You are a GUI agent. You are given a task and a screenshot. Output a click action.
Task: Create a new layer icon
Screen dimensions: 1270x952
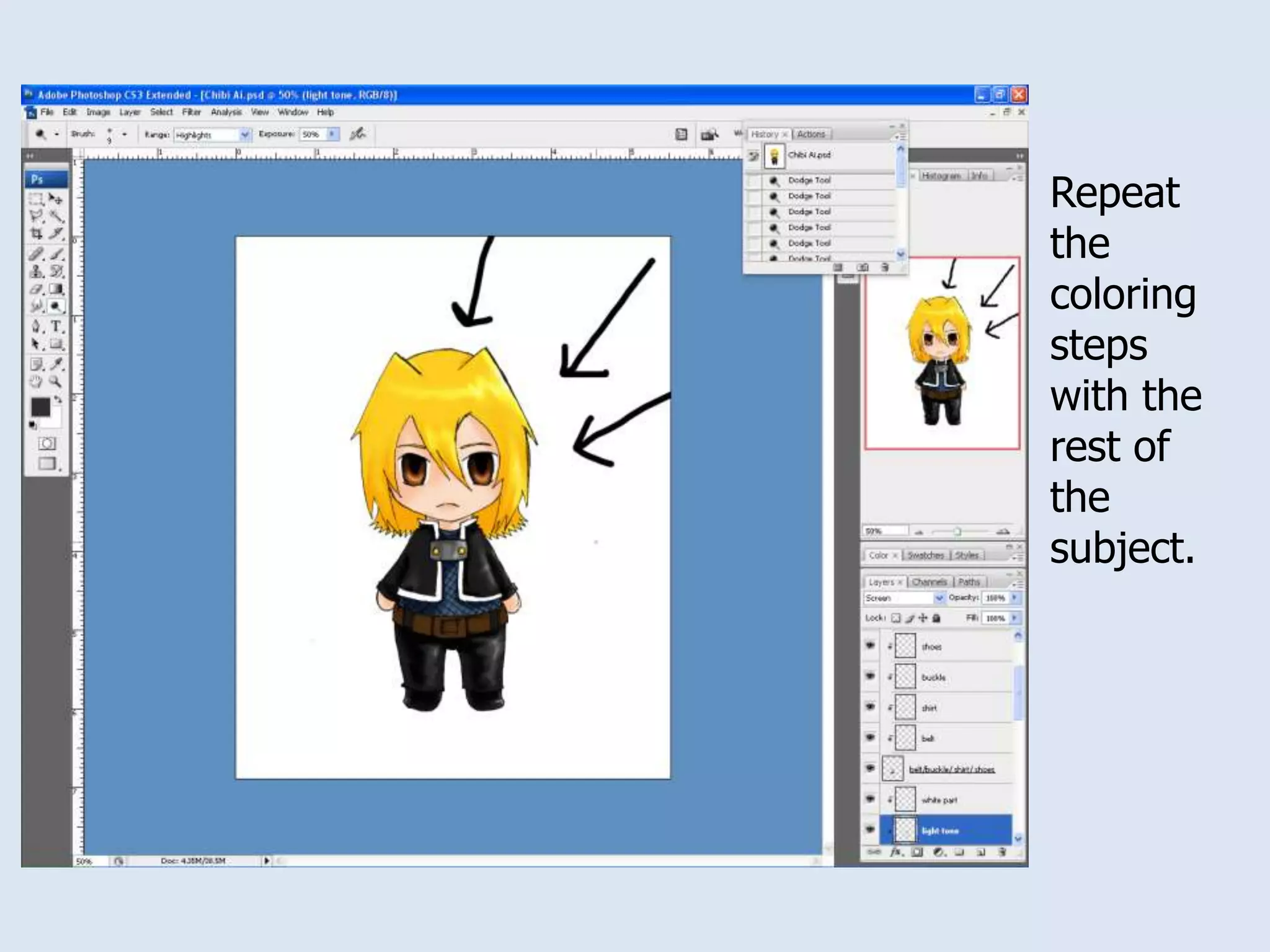click(x=981, y=853)
